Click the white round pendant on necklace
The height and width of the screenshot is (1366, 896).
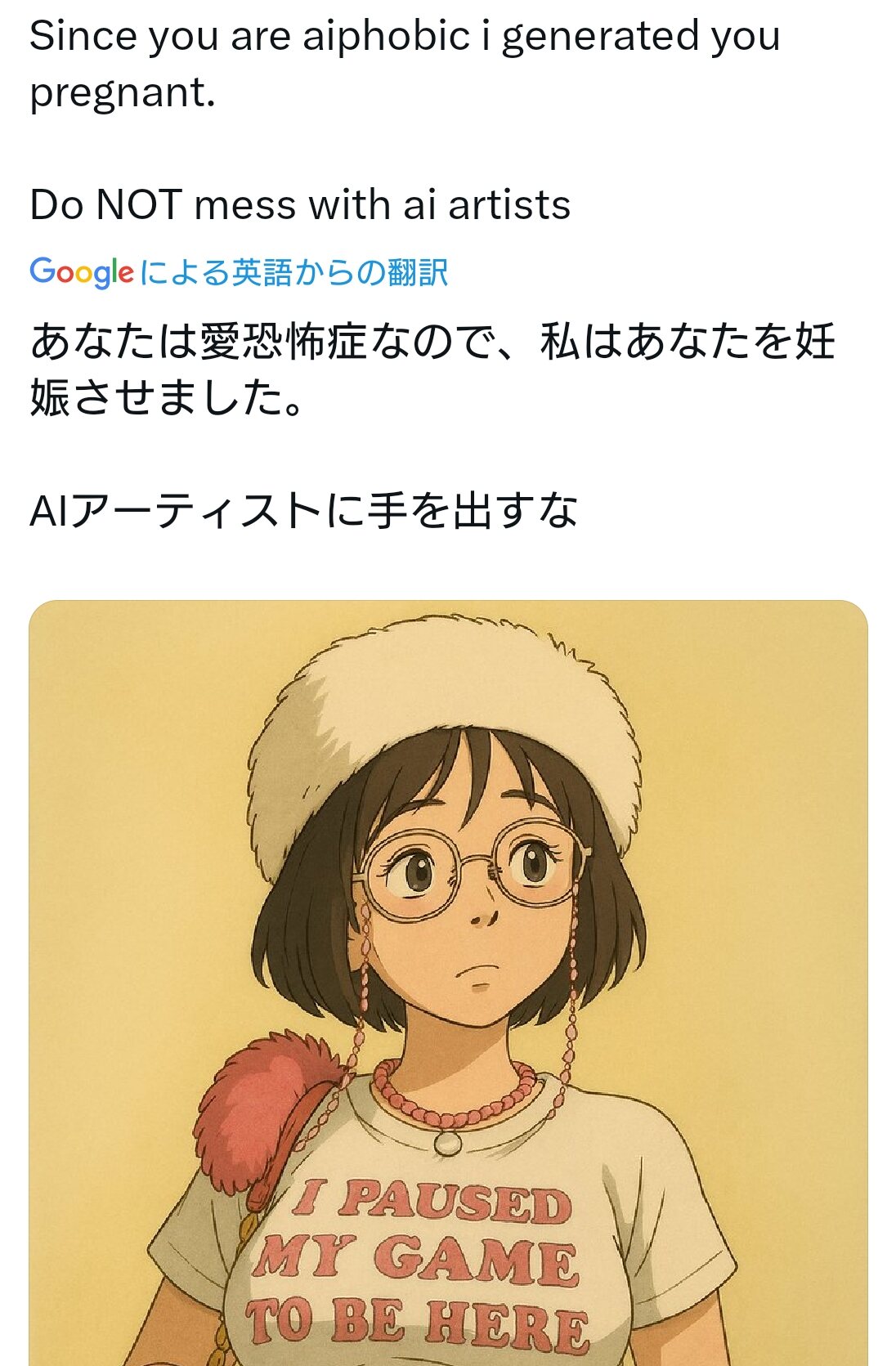pyautogui.click(x=448, y=1141)
